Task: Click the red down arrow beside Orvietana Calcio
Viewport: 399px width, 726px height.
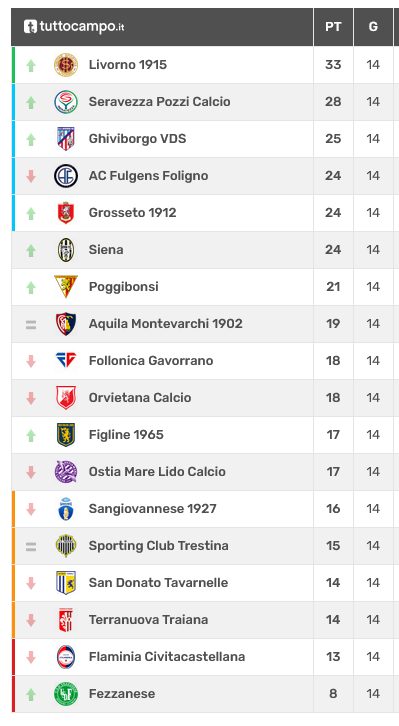Action: coord(31,398)
